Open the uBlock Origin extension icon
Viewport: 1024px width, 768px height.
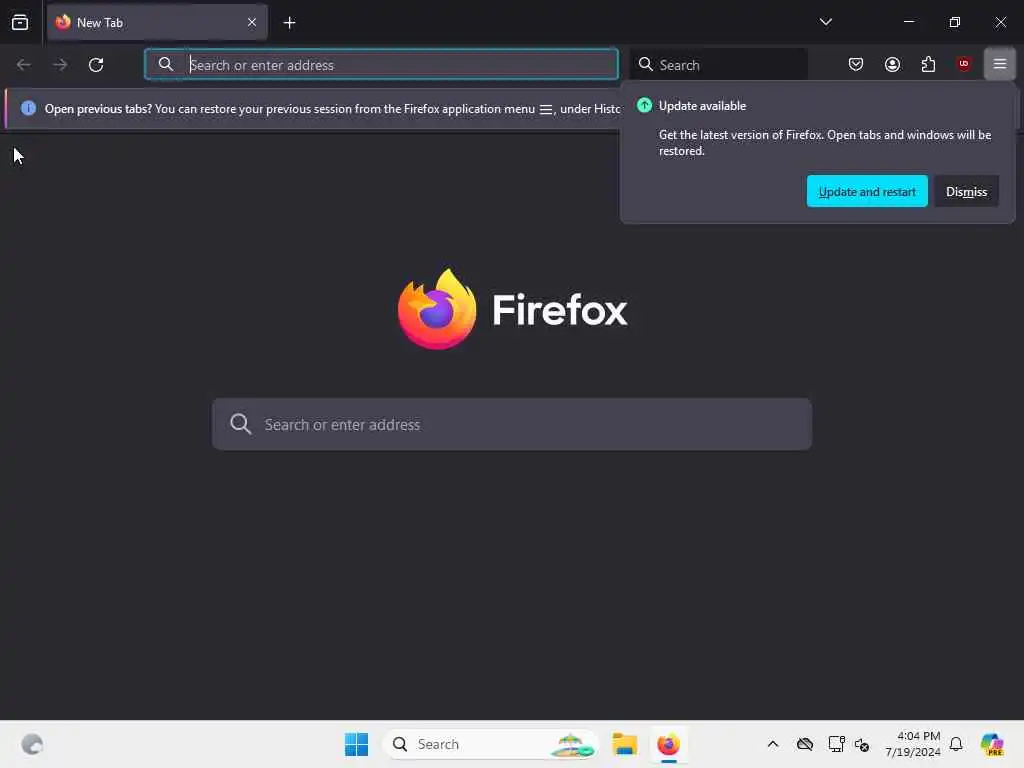point(964,64)
